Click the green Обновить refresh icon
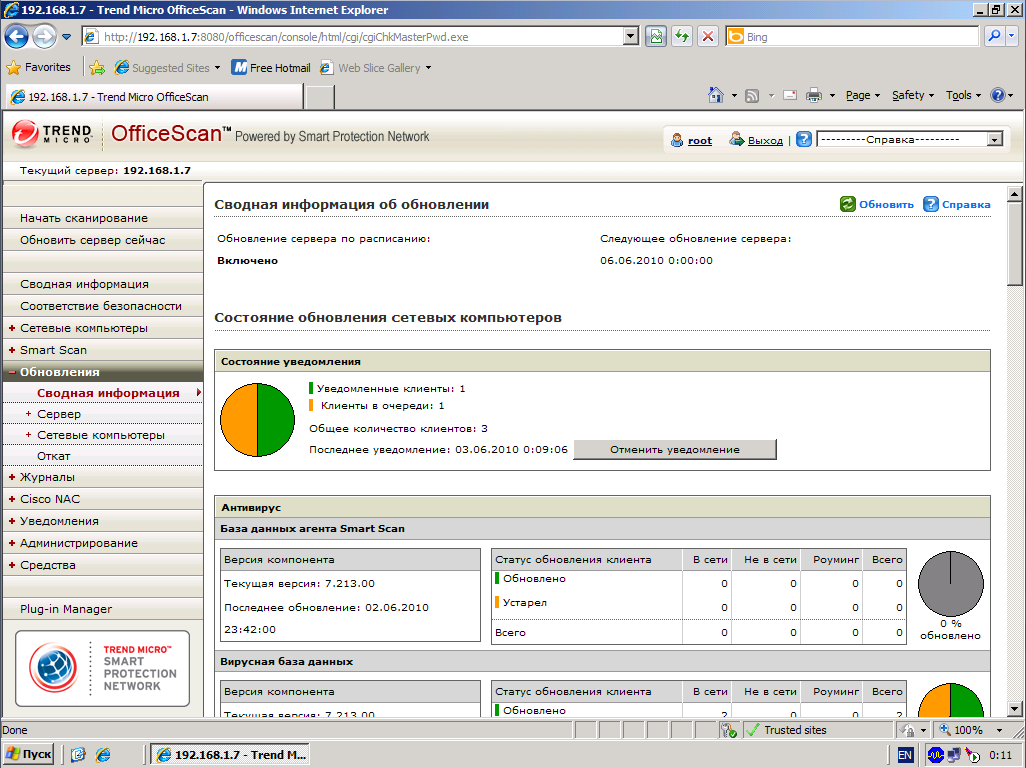1026x768 pixels. (x=847, y=204)
